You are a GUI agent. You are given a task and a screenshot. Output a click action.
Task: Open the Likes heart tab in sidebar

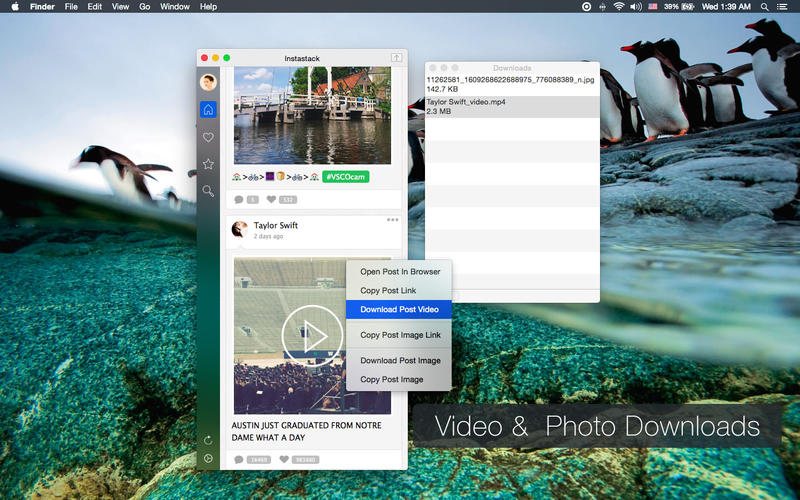coord(208,137)
